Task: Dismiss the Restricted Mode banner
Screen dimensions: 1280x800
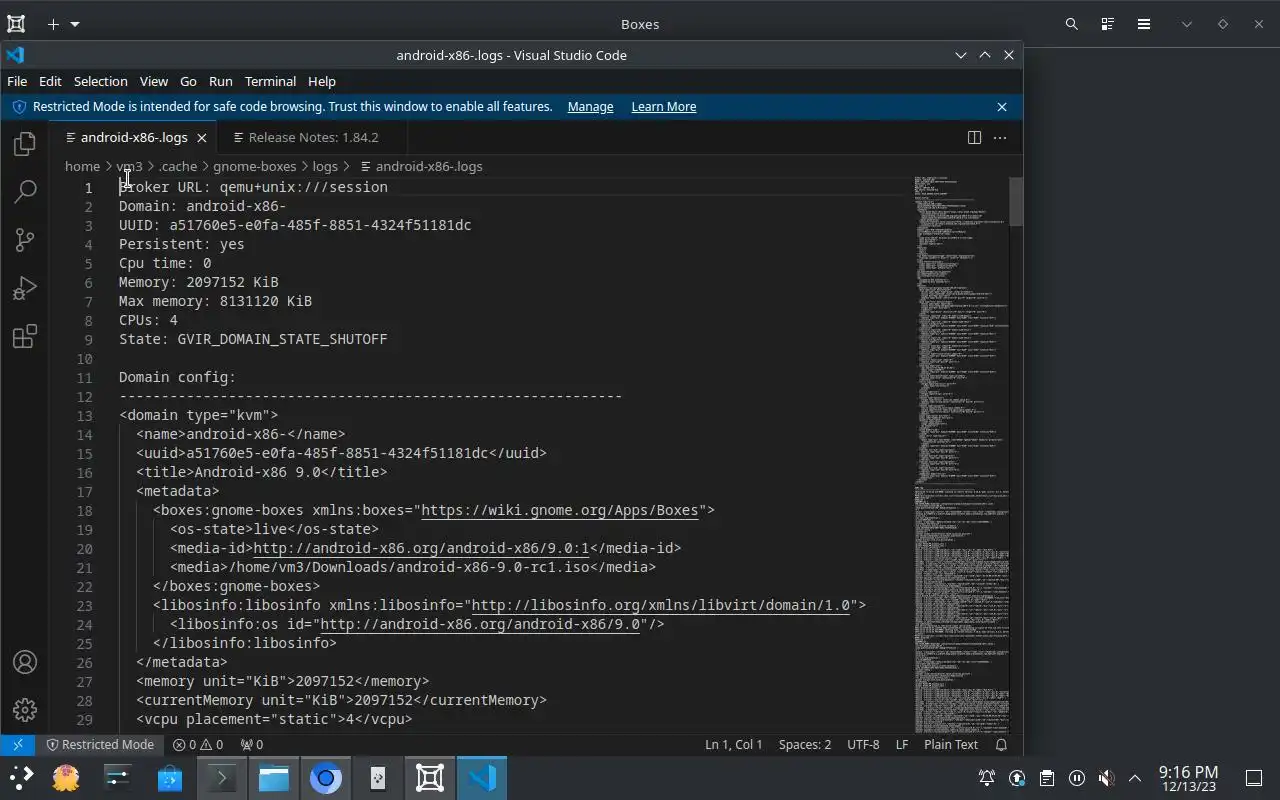Action: tap(1002, 107)
